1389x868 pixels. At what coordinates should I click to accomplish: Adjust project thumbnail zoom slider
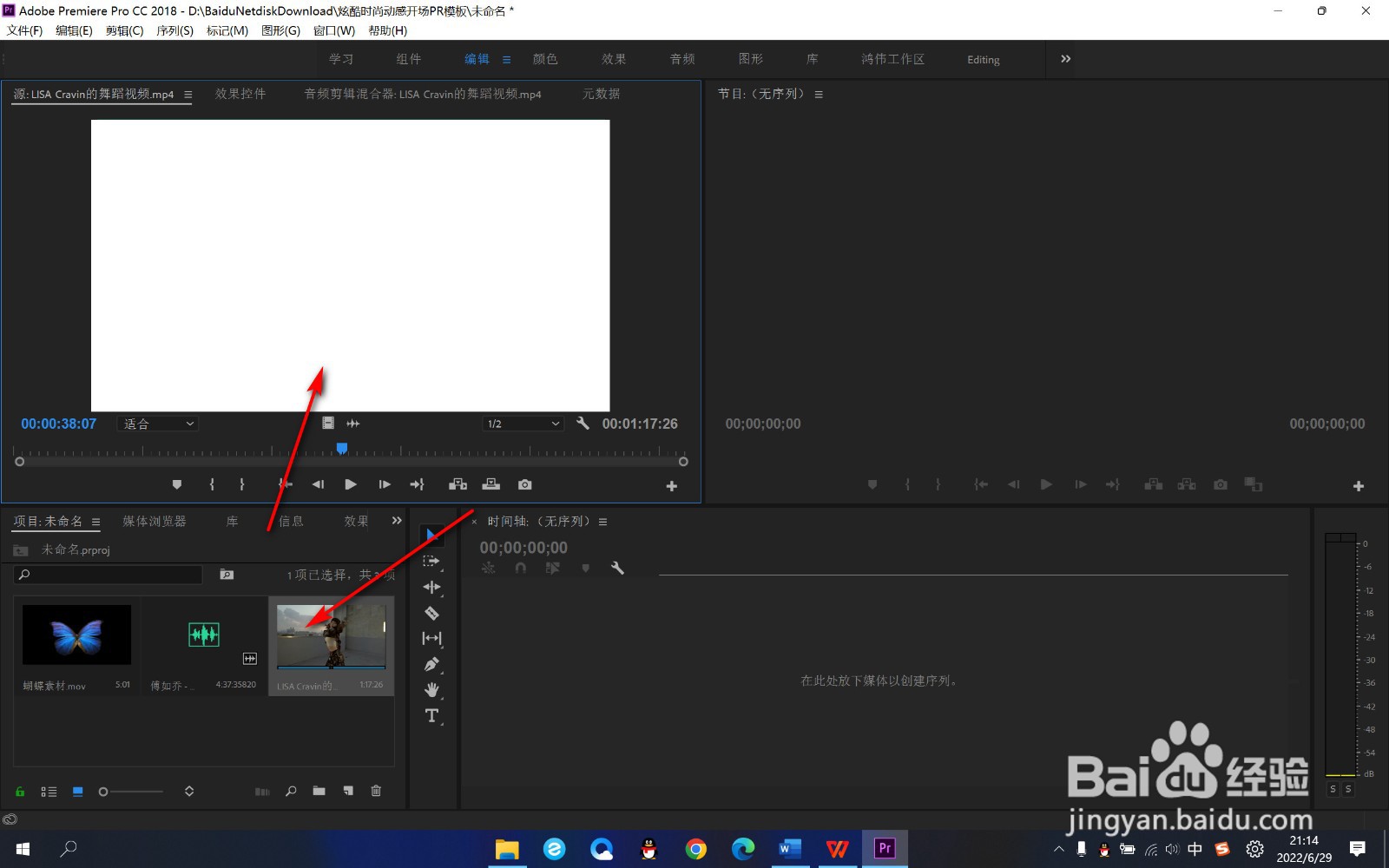click(131, 792)
